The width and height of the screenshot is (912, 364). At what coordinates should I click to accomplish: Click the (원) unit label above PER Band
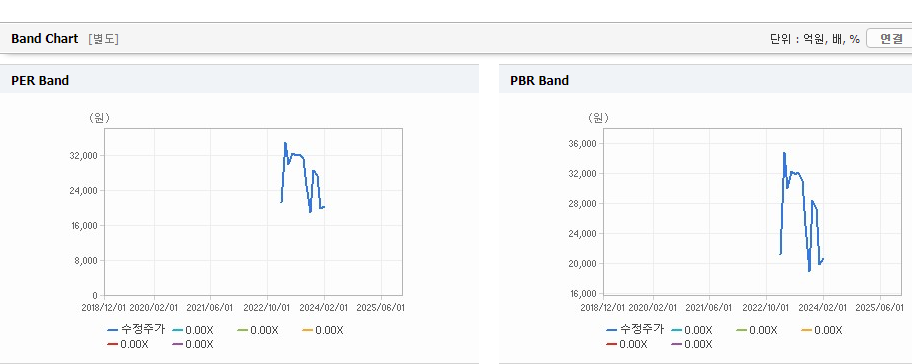coord(99,118)
